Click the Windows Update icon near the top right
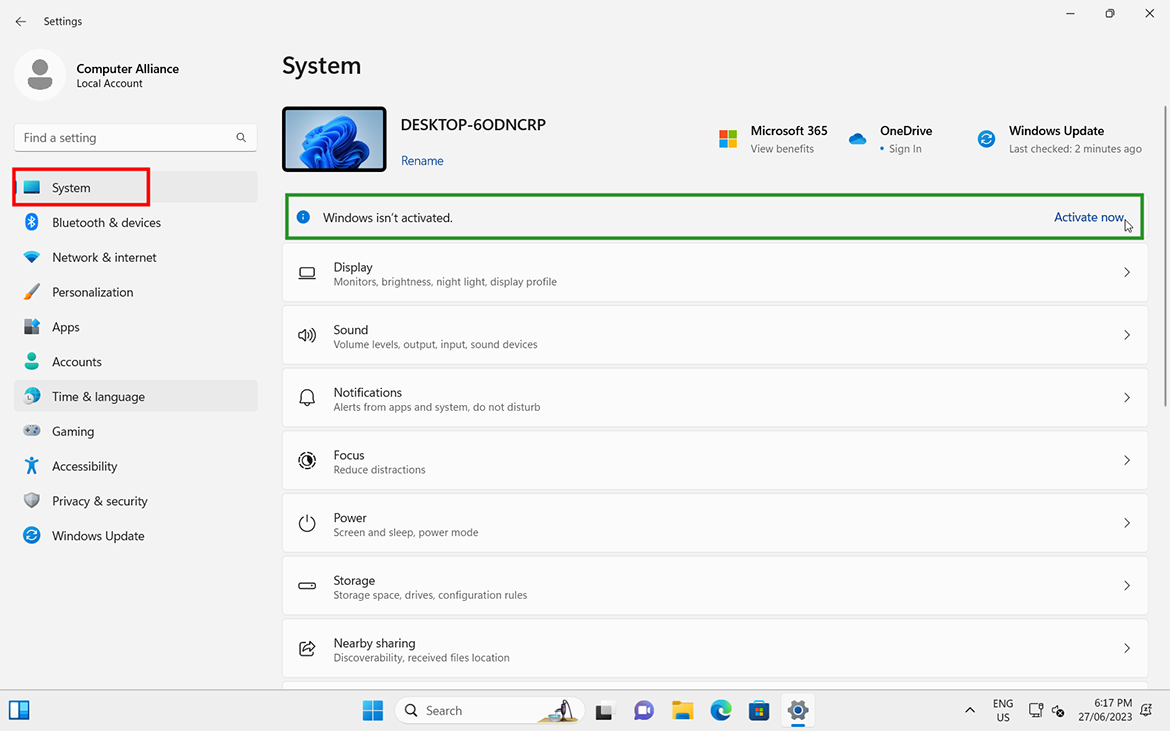 click(986, 138)
